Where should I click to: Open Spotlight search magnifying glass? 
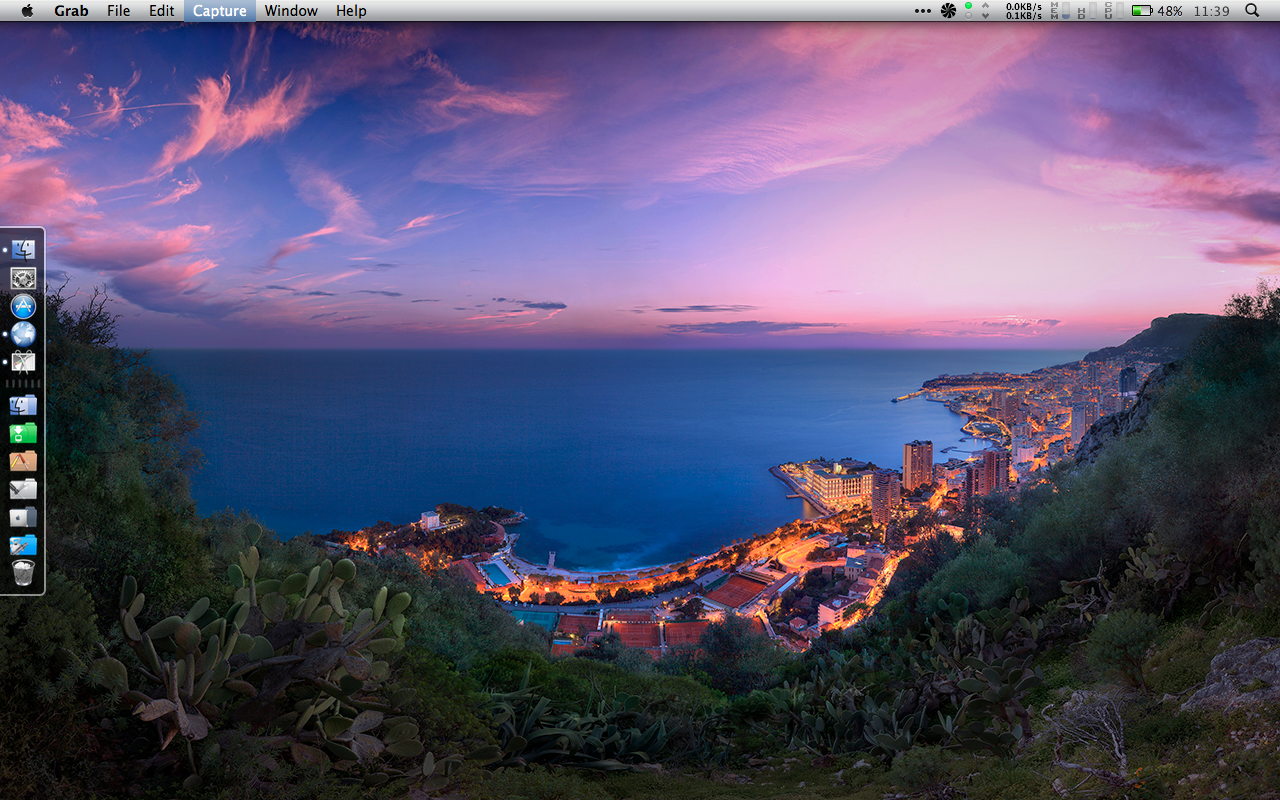point(1252,11)
